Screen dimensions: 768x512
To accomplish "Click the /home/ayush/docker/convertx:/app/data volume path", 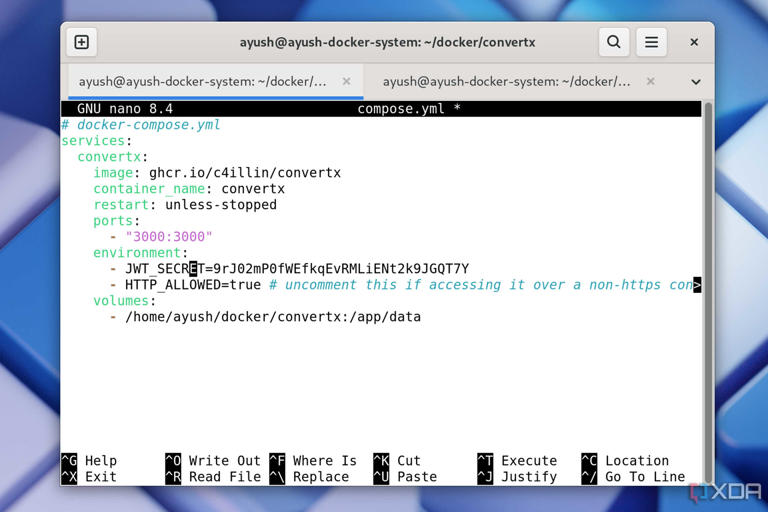I will [x=273, y=317].
